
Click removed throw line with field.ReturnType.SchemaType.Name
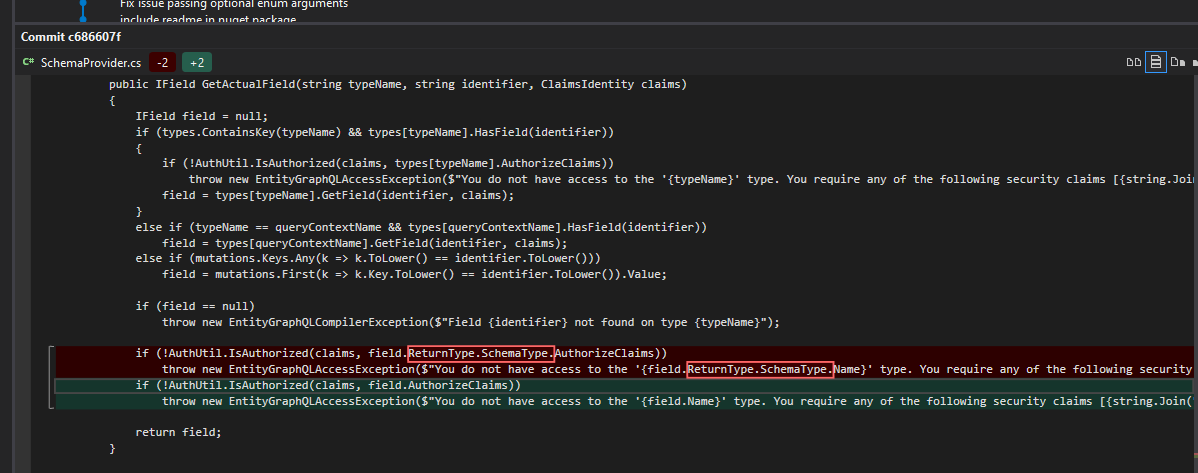[677, 369]
